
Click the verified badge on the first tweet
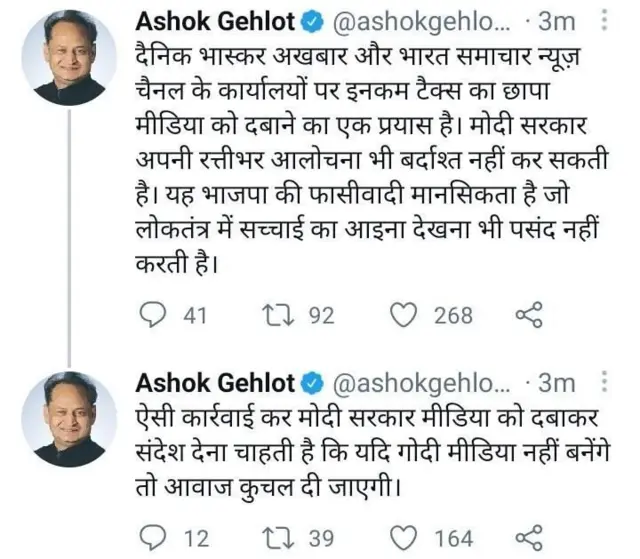click(x=312, y=21)
